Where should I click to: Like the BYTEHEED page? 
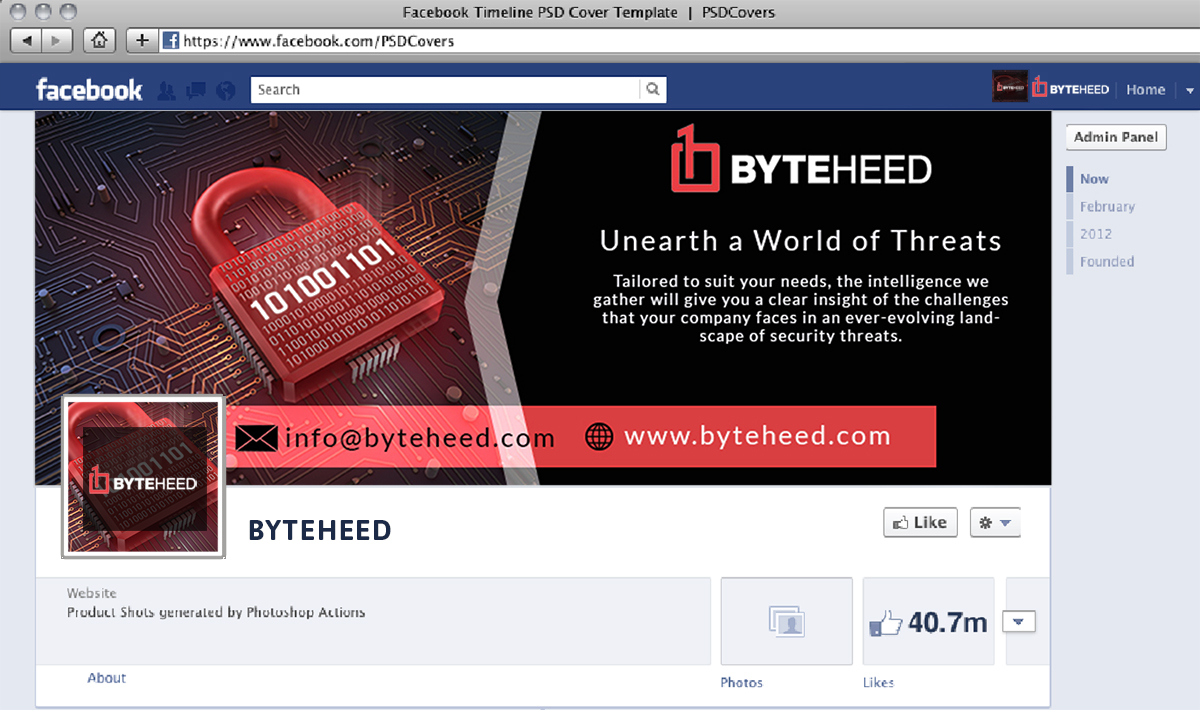920,522
